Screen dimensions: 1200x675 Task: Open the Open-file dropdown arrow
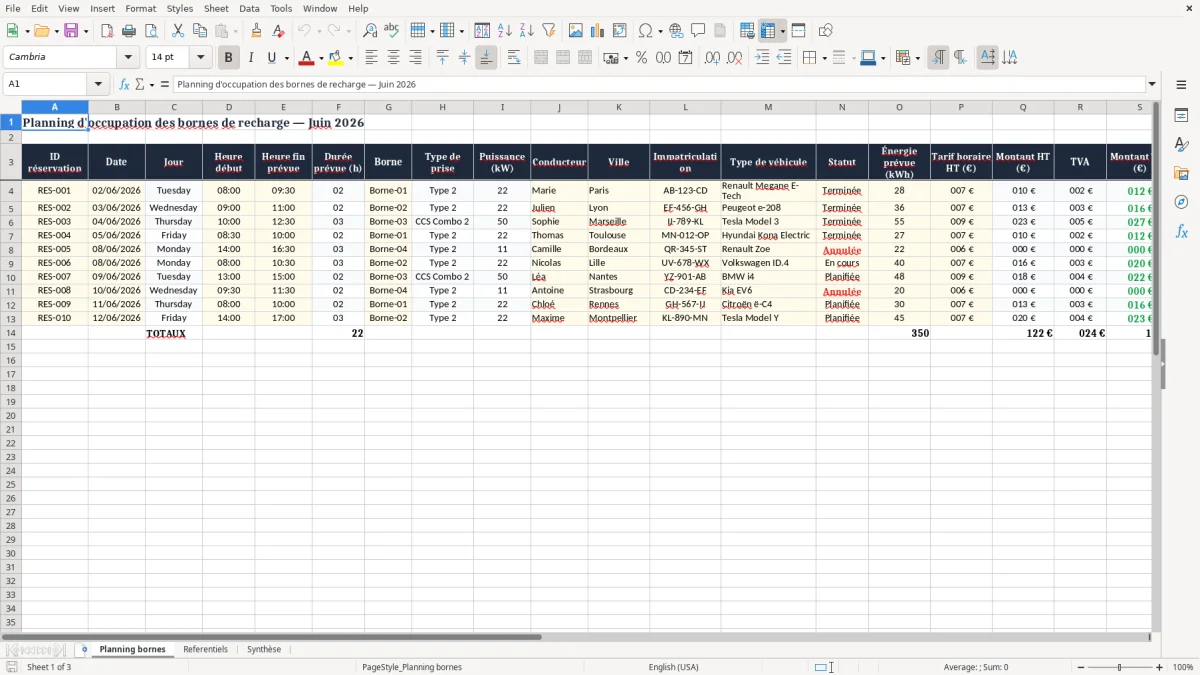(56, 31)
